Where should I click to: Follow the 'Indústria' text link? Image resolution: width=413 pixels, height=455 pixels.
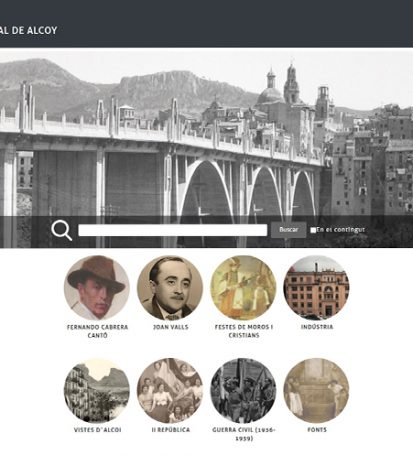tap(317, 327)
